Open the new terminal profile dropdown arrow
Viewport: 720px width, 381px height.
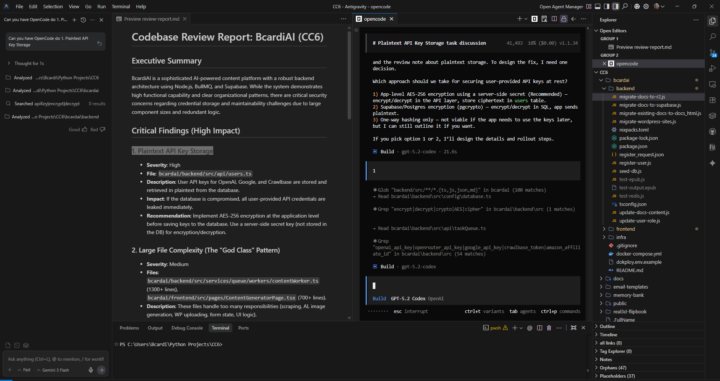(x=520, y=328)
